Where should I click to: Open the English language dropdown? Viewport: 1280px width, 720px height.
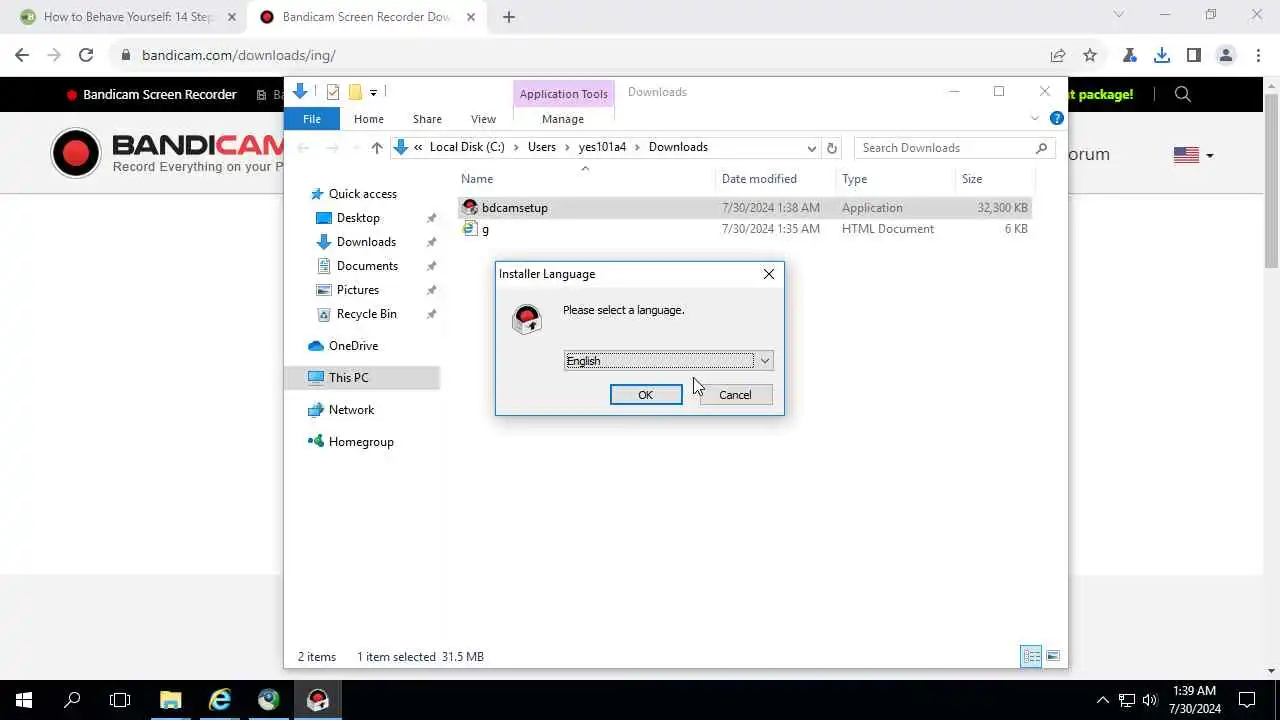coord(668,361)
